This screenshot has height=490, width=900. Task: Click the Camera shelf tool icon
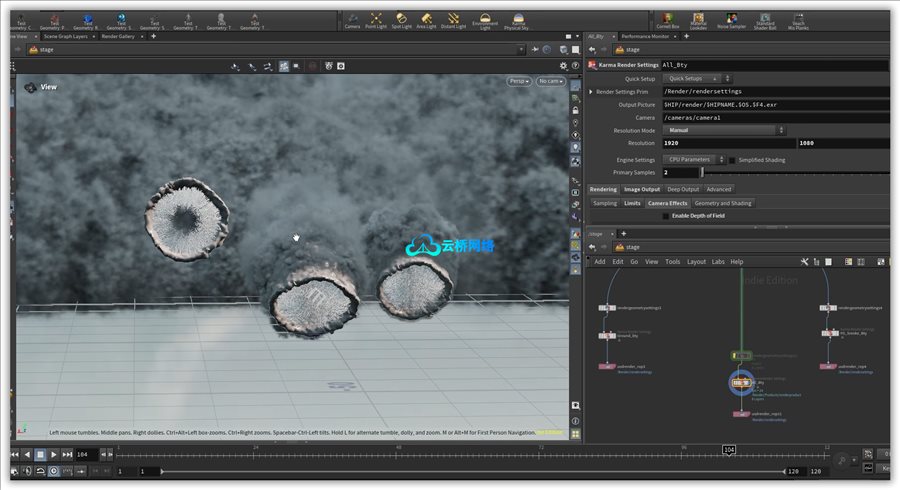pos(352,19)
